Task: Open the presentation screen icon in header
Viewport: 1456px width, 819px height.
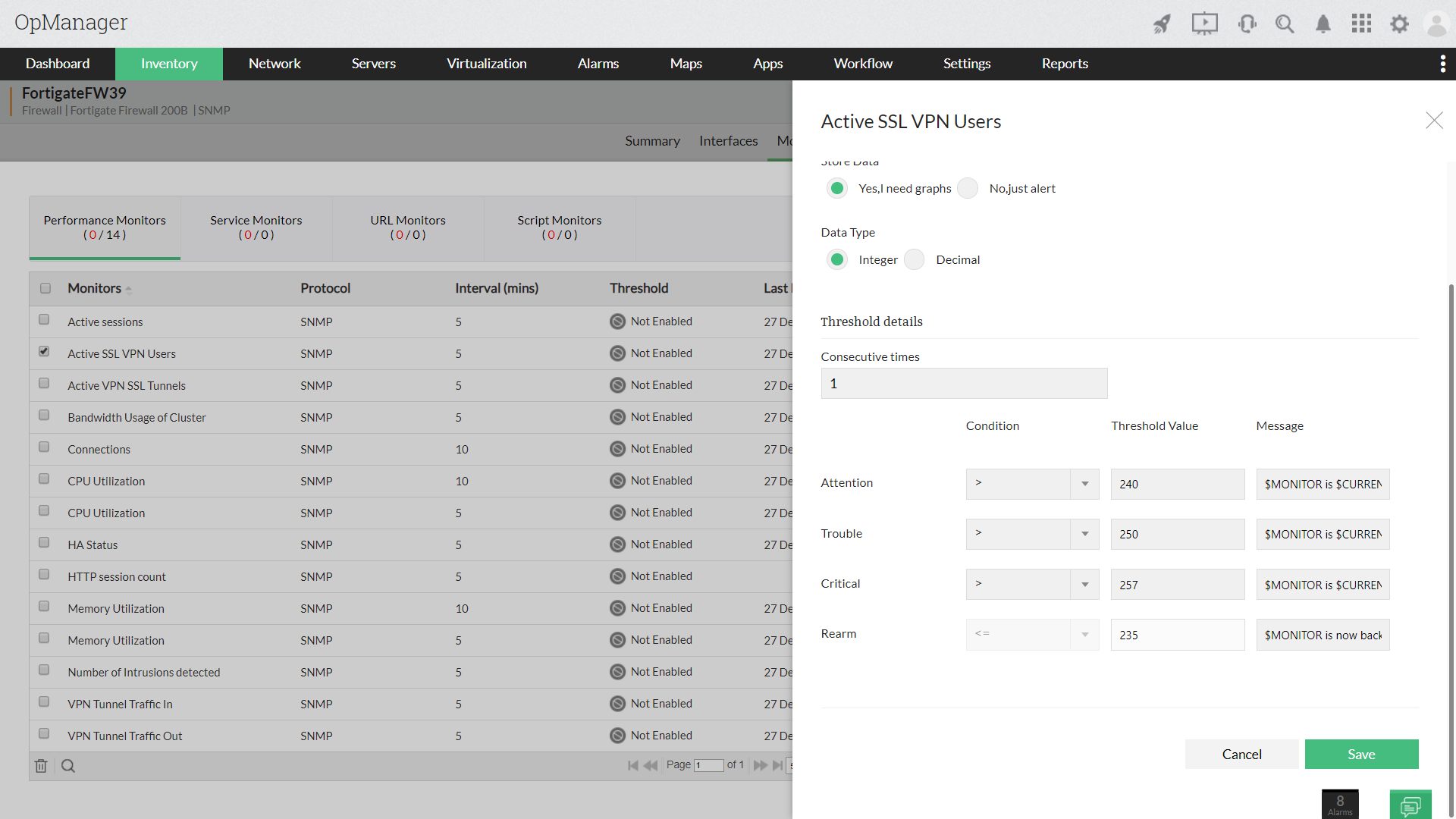Action: 1204,24
